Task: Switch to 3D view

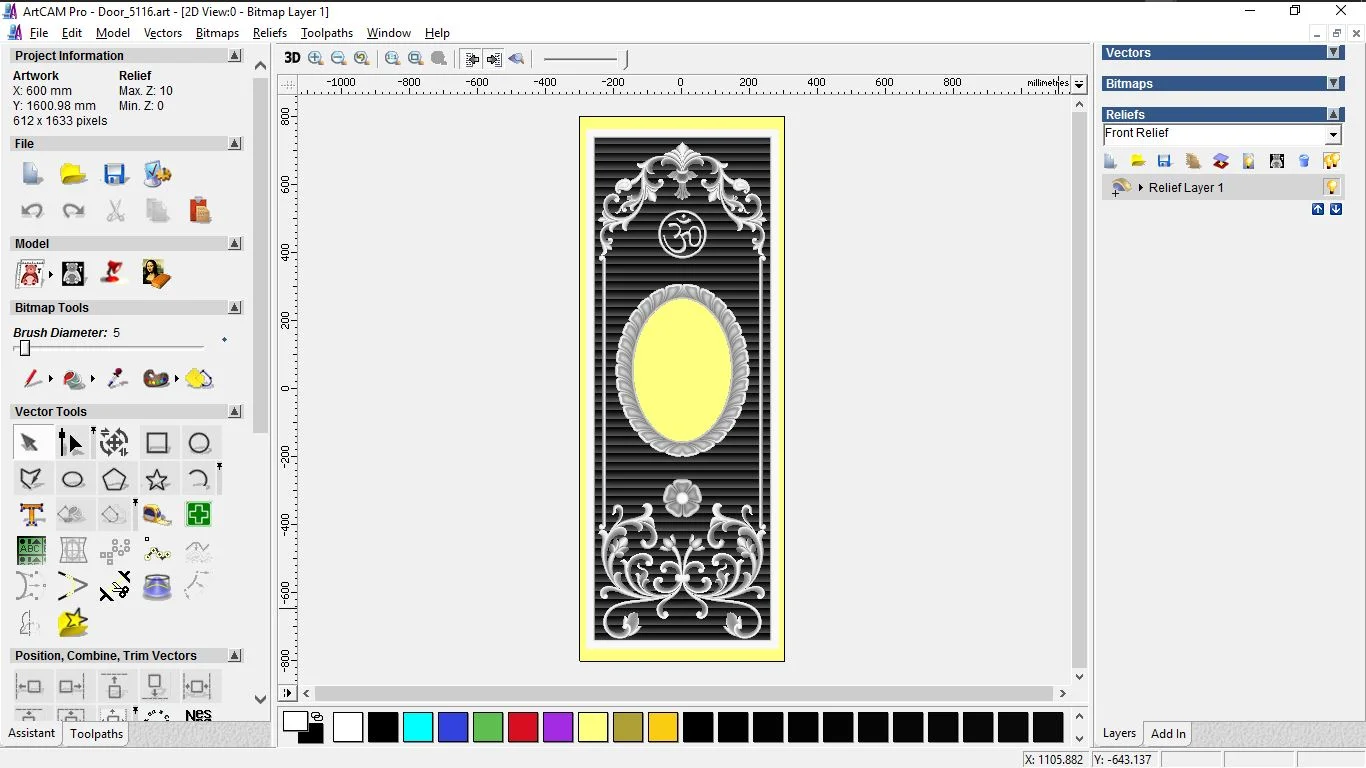Action: [x=291, y=58]
